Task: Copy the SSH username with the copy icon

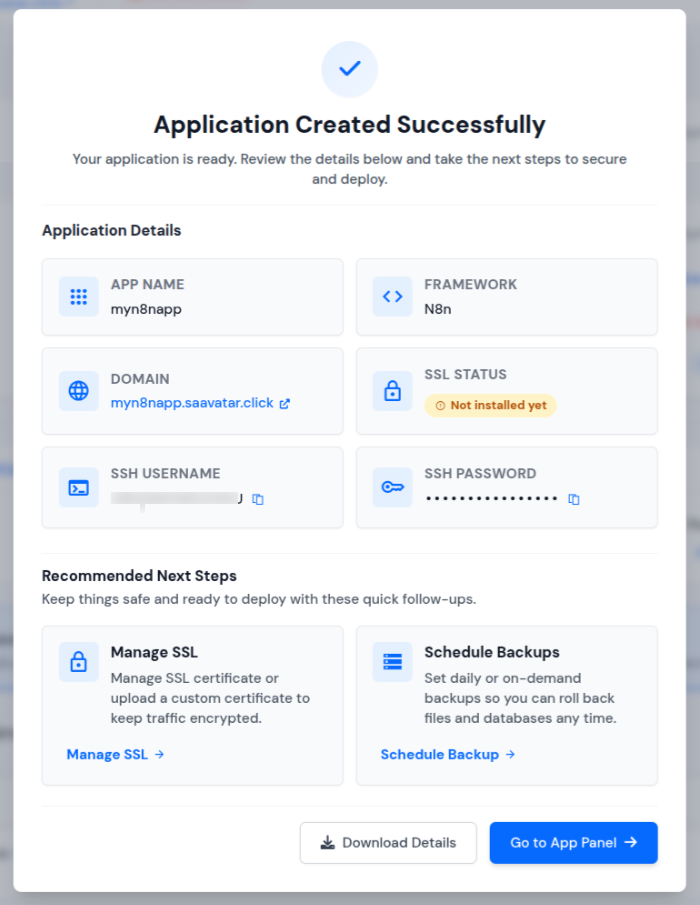Action: [258, 499]
